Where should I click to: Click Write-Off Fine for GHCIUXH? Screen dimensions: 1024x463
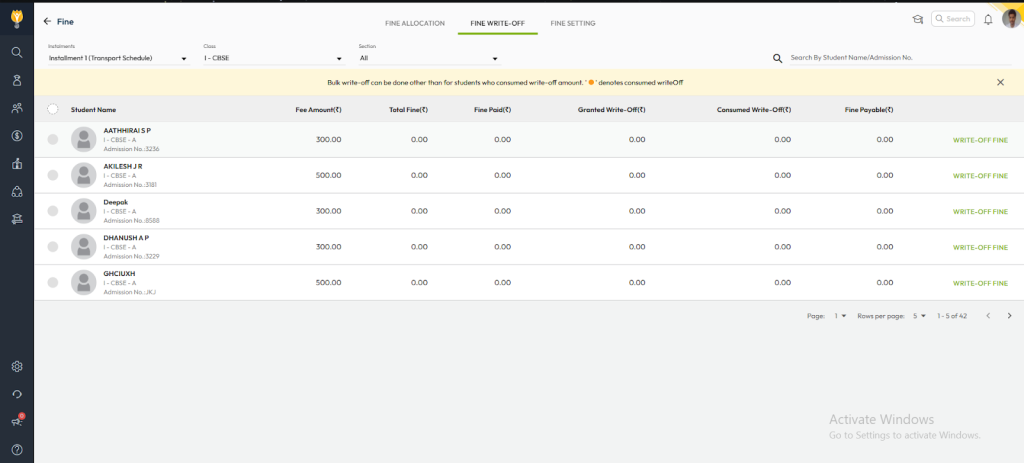coord(979,283)
